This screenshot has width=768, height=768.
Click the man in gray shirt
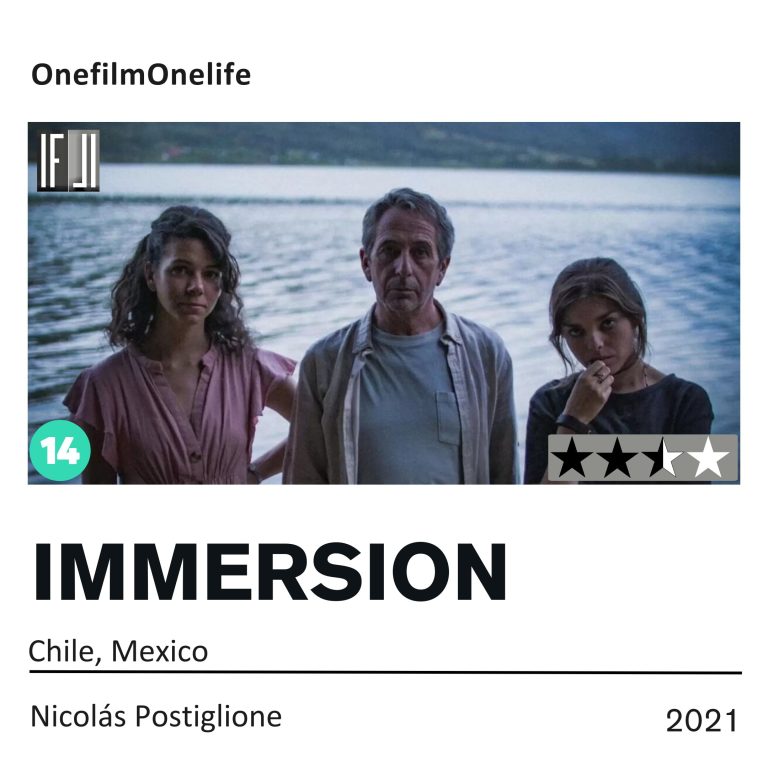click(x=403, y=337)
